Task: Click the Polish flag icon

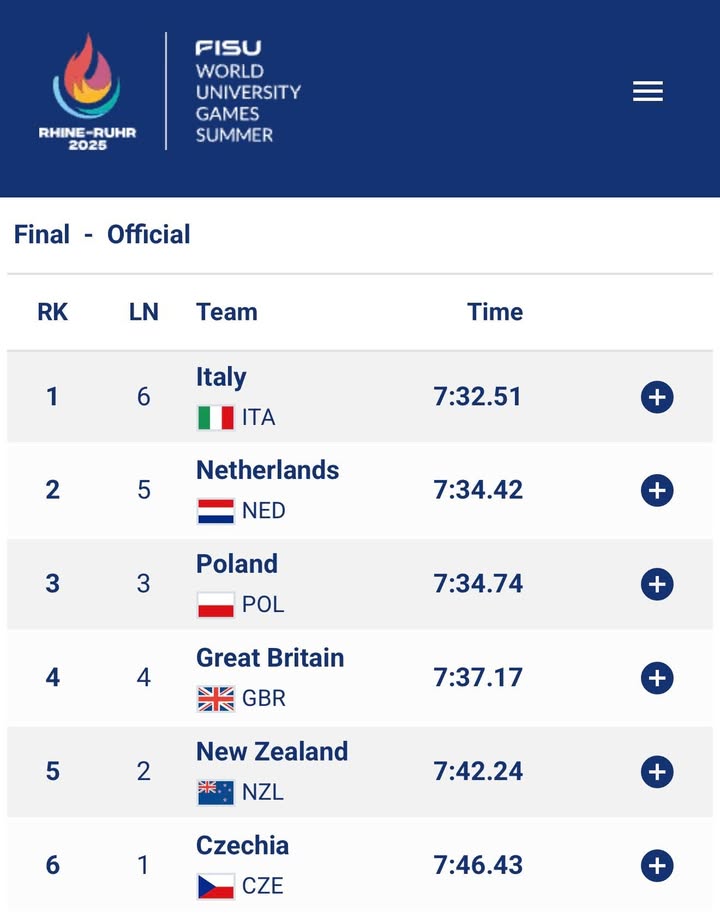Action: tap(216, 605)
